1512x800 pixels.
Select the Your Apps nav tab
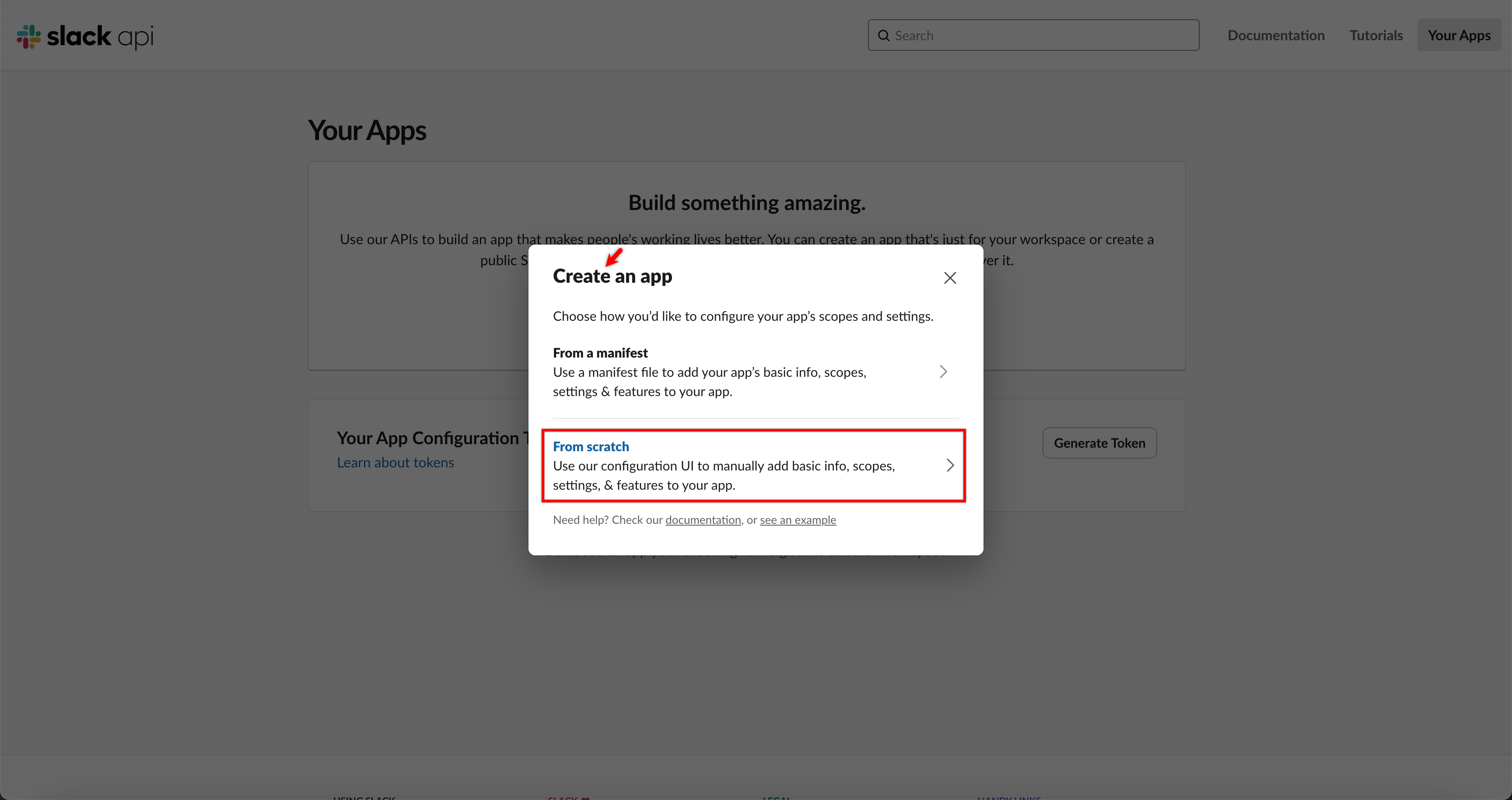1459,35
